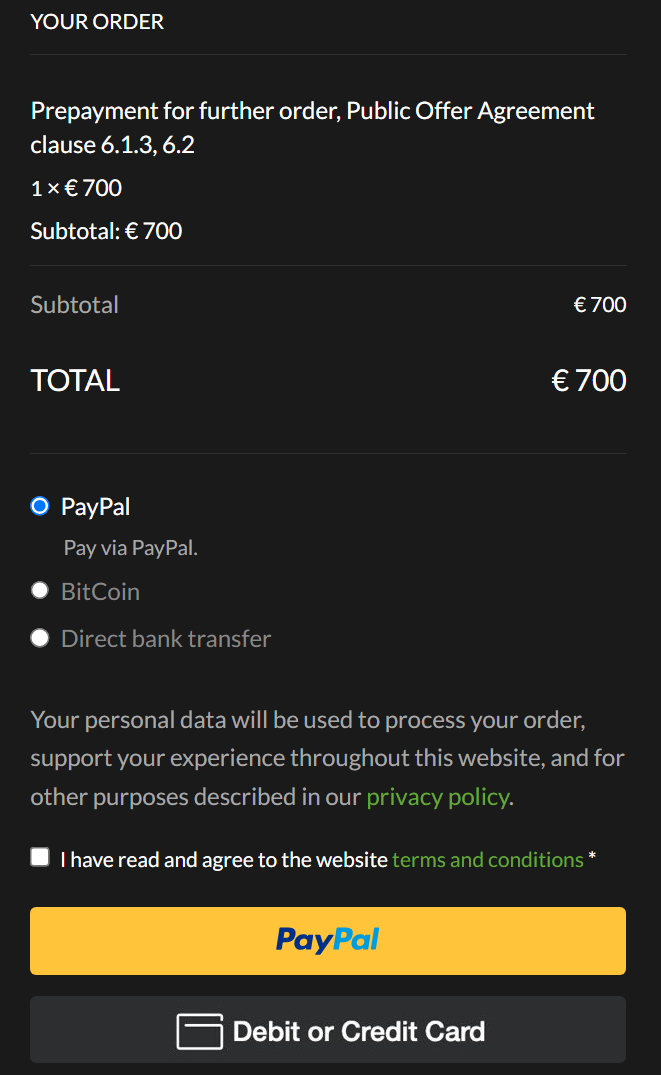
Task: Click the Direct bank transfer label
Action: (x=166, y=639)
